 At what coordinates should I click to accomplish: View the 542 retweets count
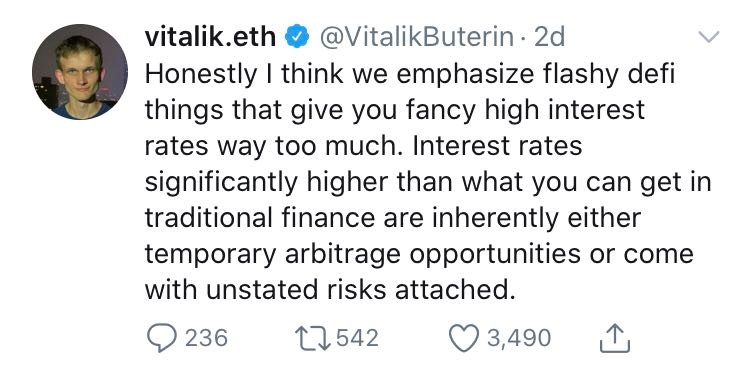pos(358,338)
